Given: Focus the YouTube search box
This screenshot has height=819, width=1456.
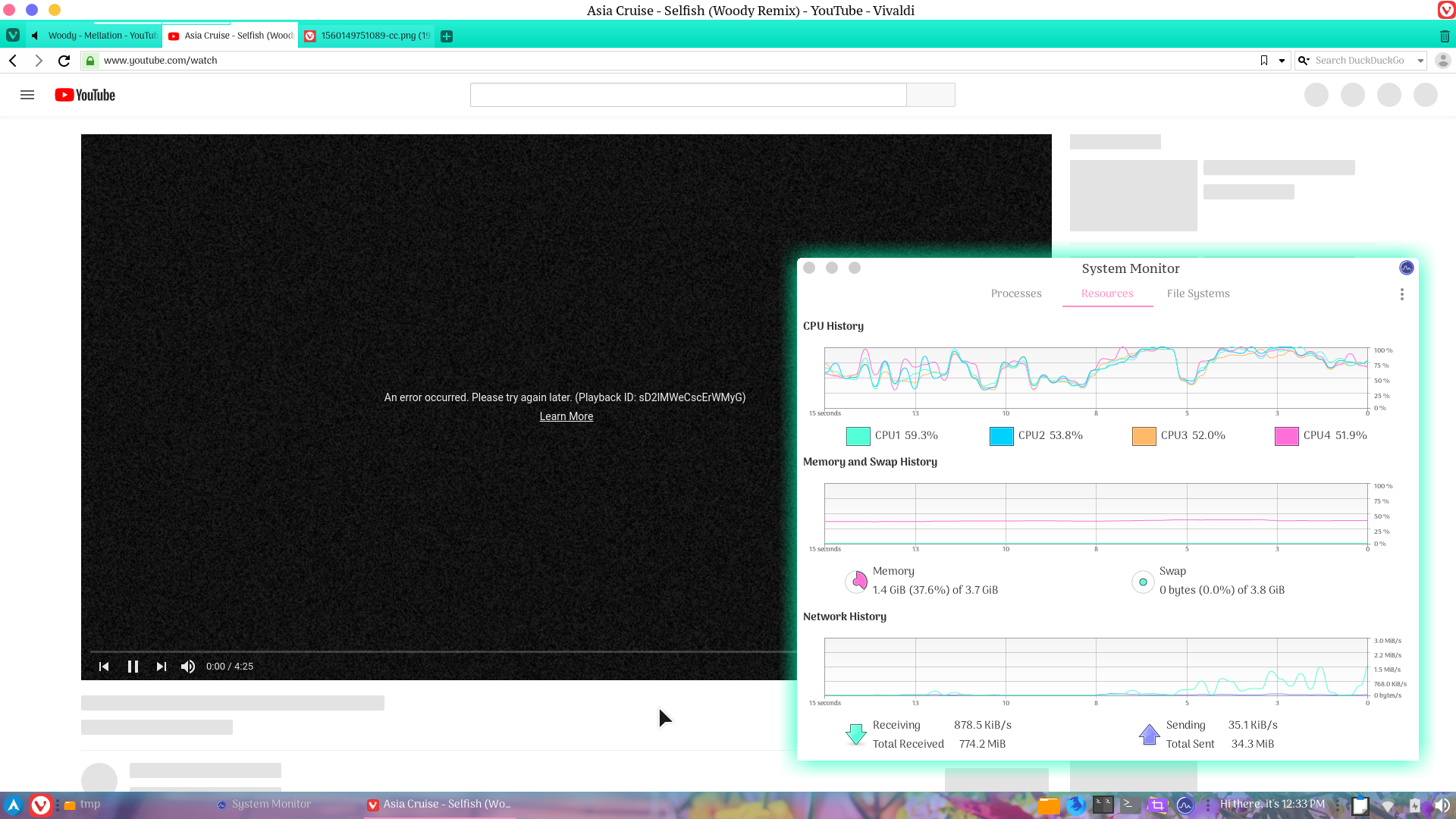Looking at the screenshot, I should (x=688, y=95).
